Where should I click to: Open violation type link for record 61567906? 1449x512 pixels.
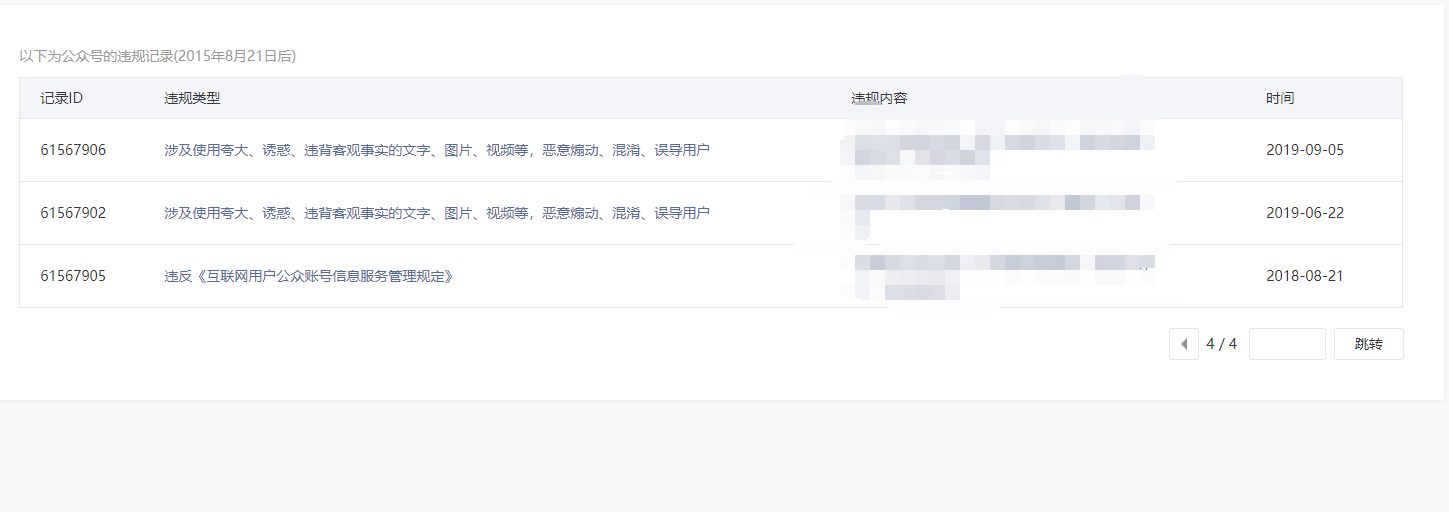coord(437,150)
